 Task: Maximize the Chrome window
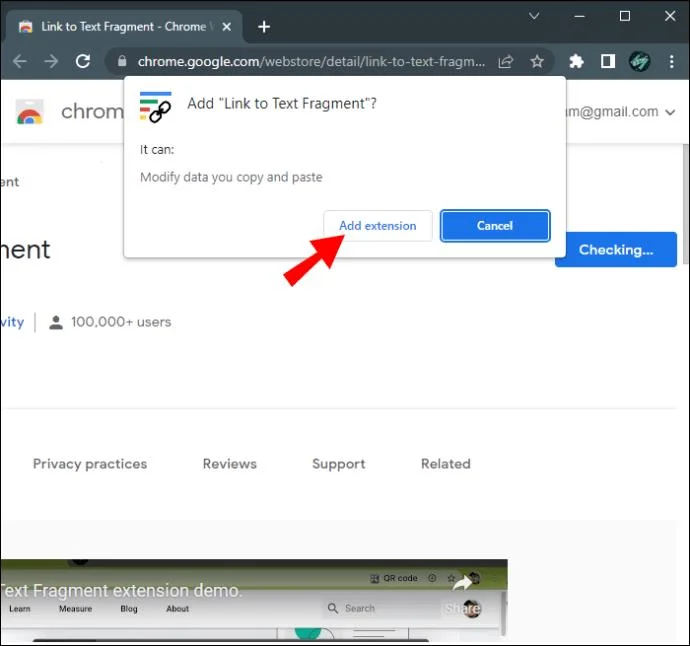coord(624,16)
